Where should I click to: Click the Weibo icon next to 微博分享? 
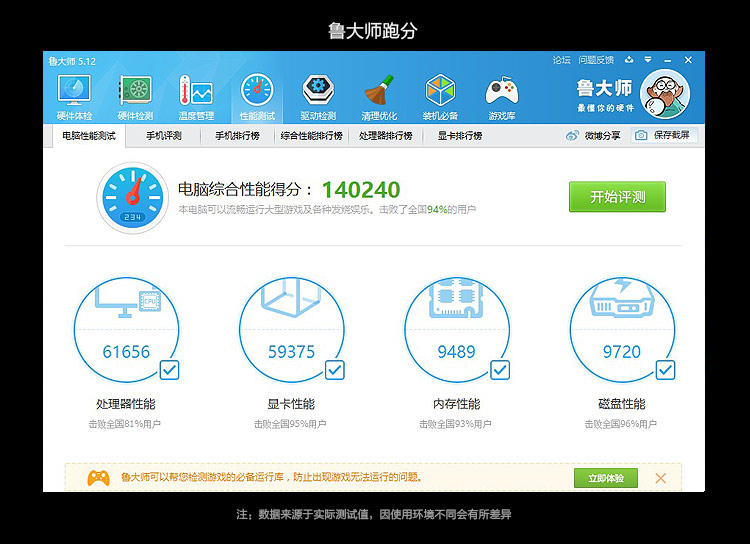572,136
